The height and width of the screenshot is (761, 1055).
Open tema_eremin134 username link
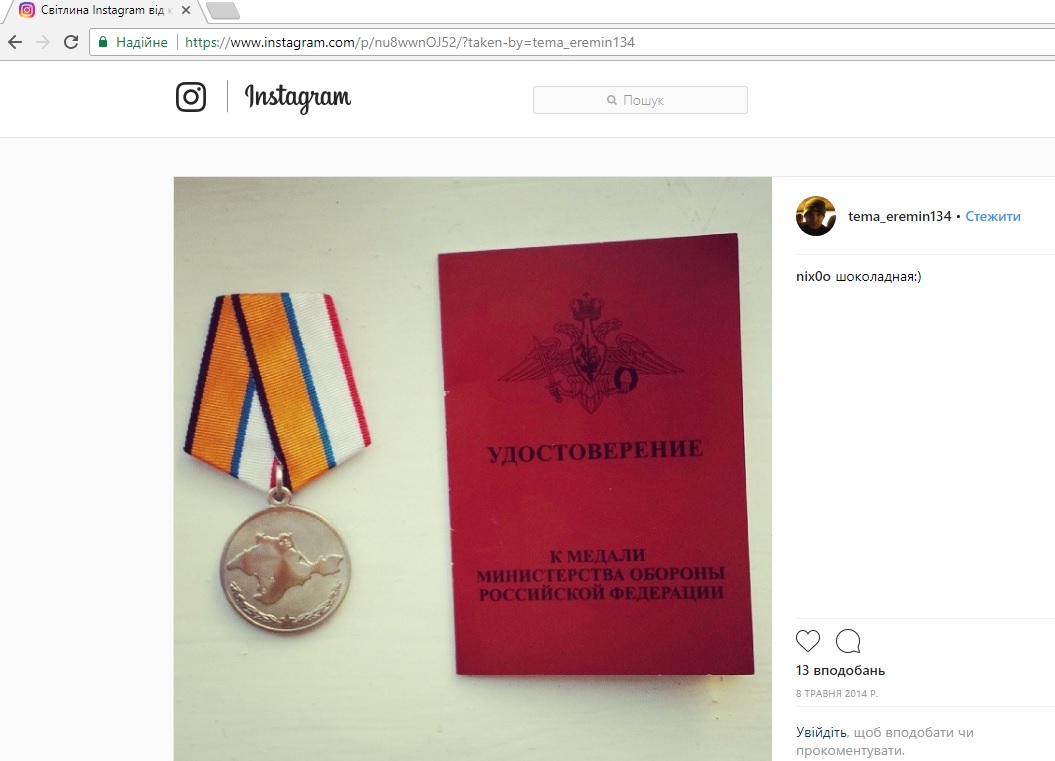(x=900, y=217)
